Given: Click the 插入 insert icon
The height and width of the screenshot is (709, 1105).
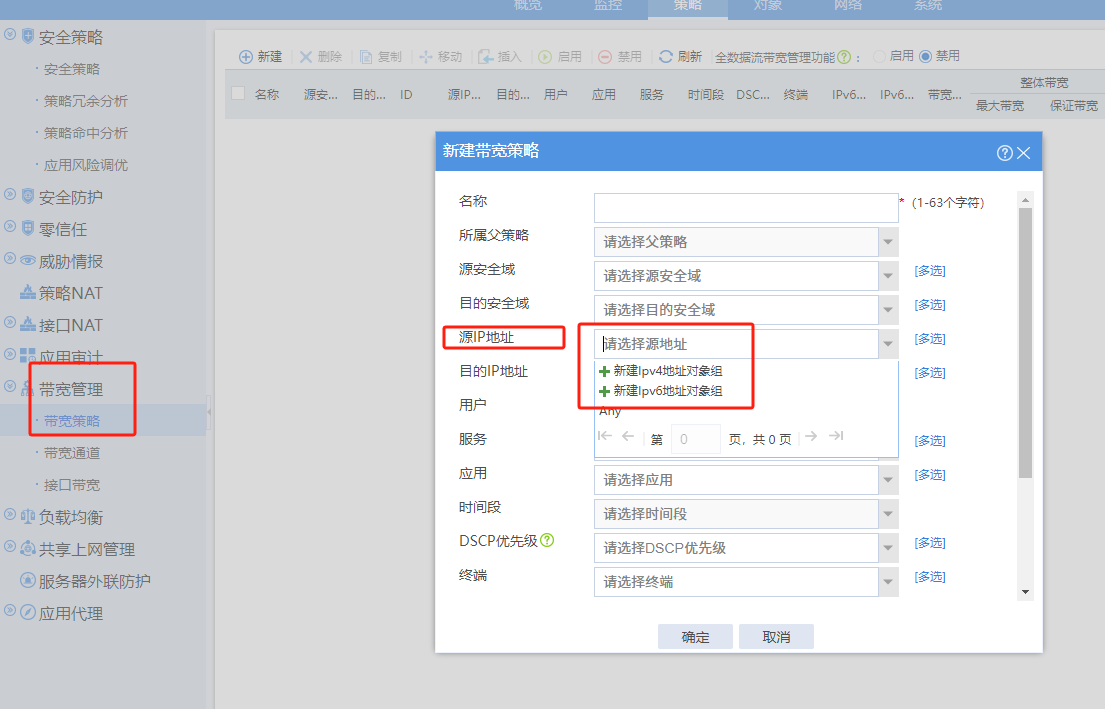Looking at the screenshot, I should [486, 57].
